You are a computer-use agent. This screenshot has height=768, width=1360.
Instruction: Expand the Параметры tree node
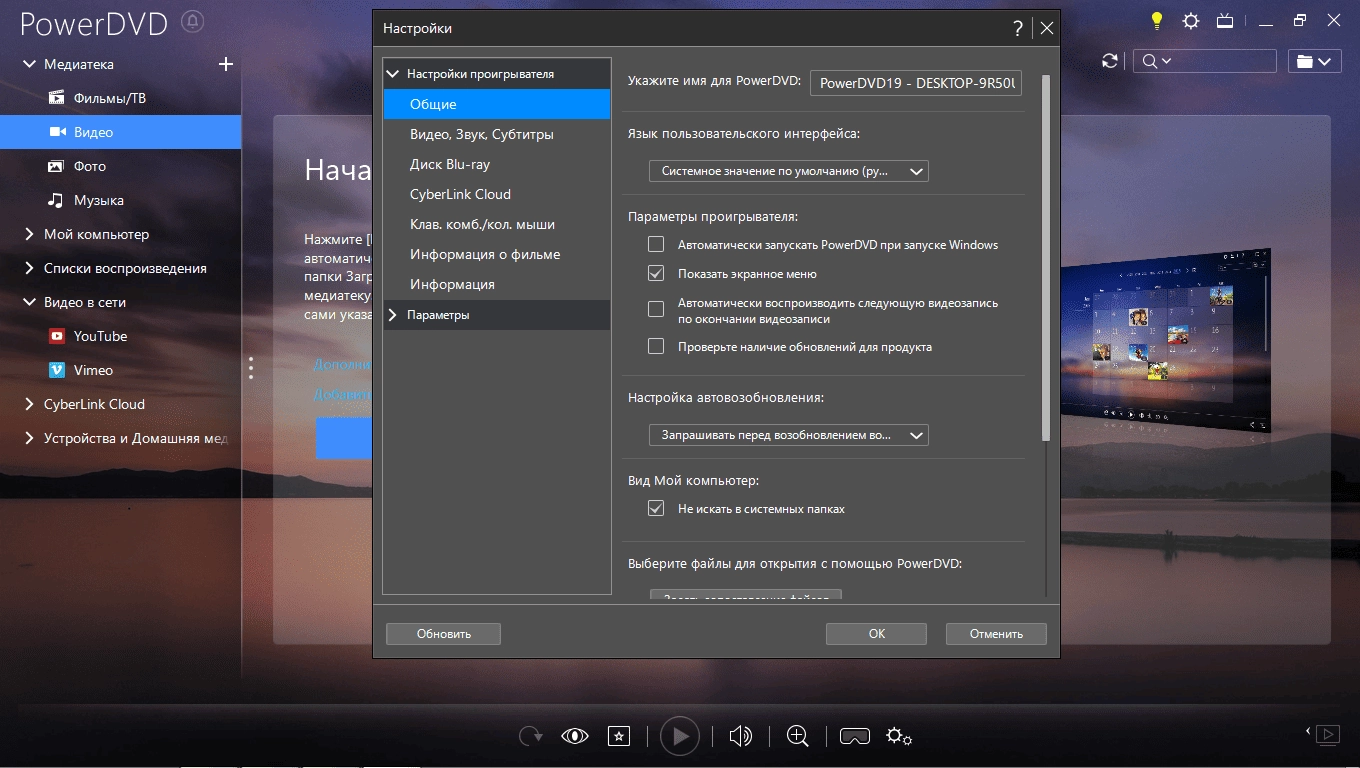pyautogui.click(x=393, y=315)
